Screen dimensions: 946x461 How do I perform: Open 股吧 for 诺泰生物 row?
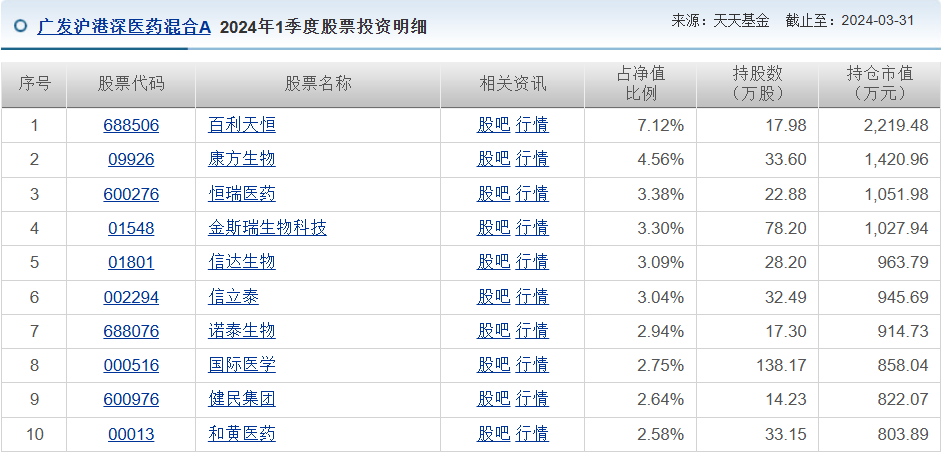[494, 331]
